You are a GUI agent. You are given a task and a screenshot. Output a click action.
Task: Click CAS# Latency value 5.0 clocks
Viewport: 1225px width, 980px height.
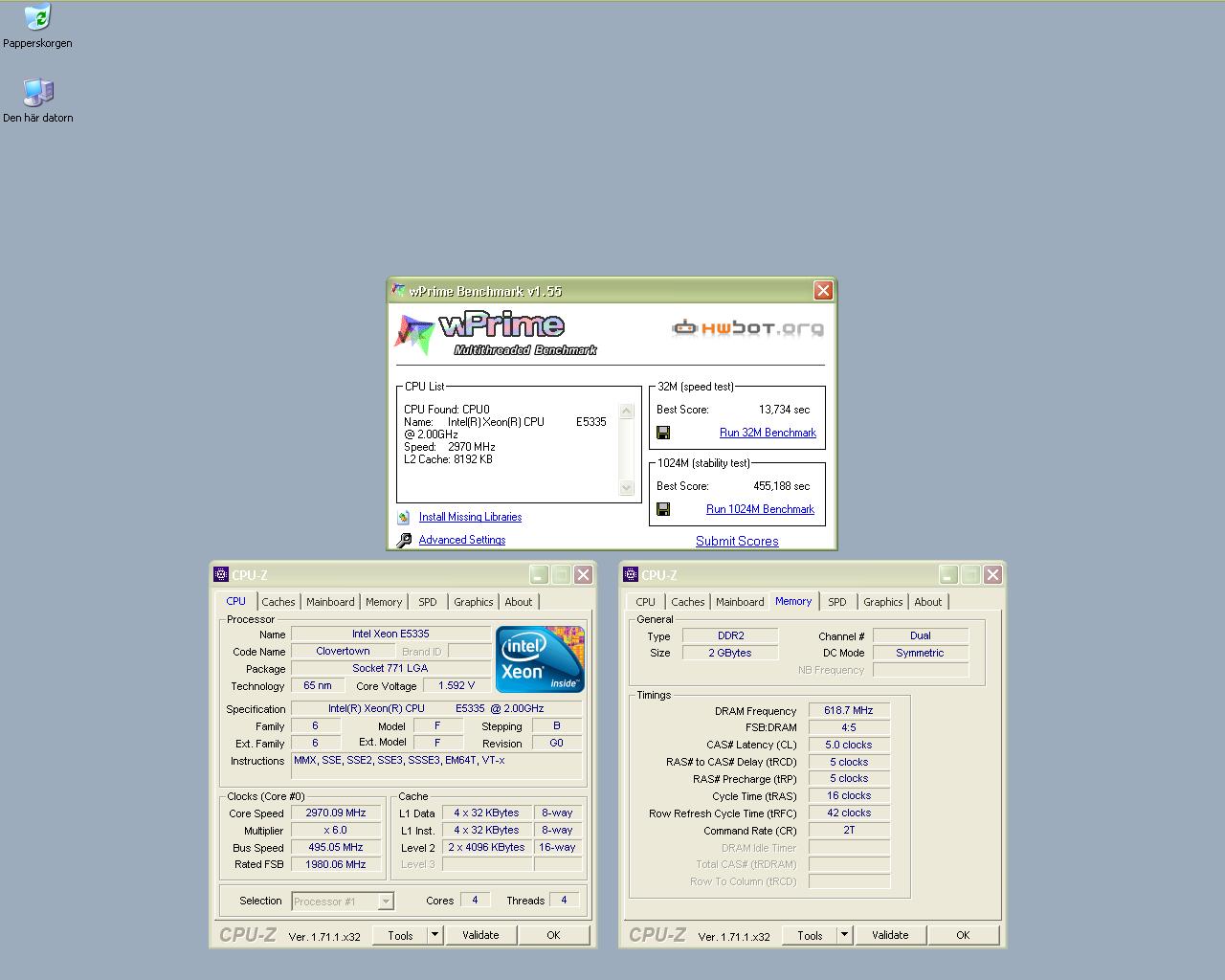849,745
